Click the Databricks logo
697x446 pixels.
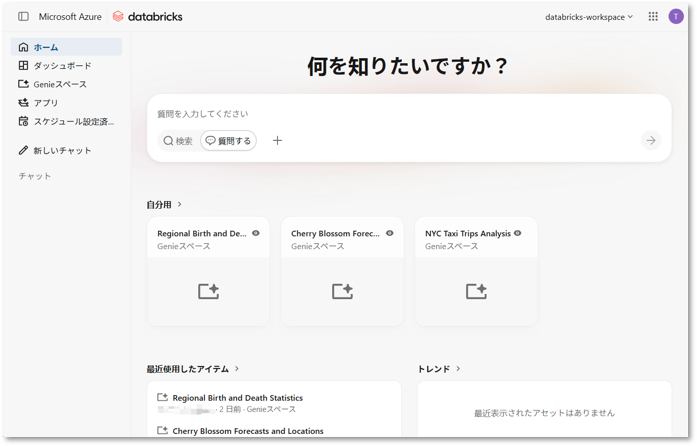point(148,17)
